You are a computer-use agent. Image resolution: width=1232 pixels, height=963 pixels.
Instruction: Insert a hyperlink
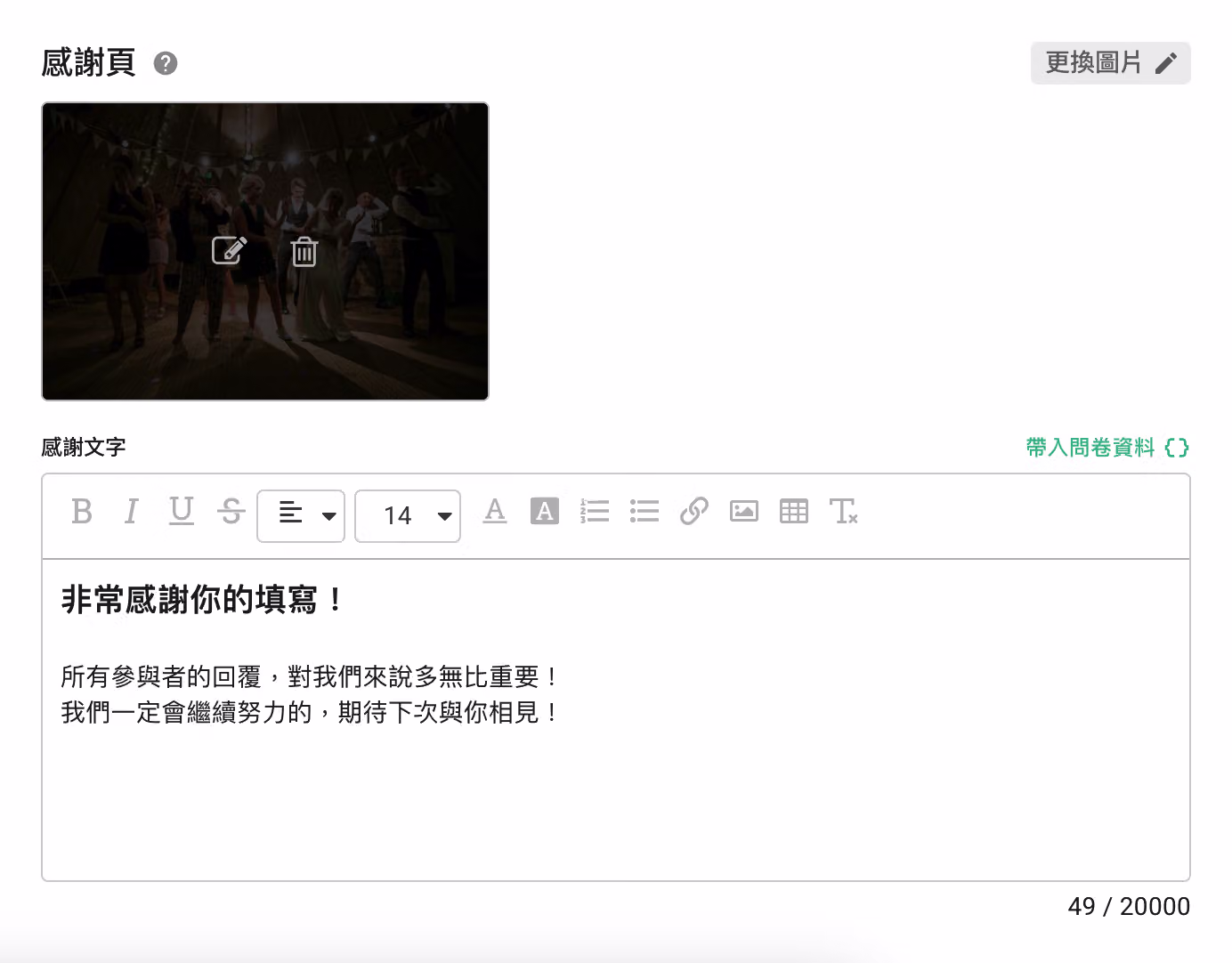point(694,512)
